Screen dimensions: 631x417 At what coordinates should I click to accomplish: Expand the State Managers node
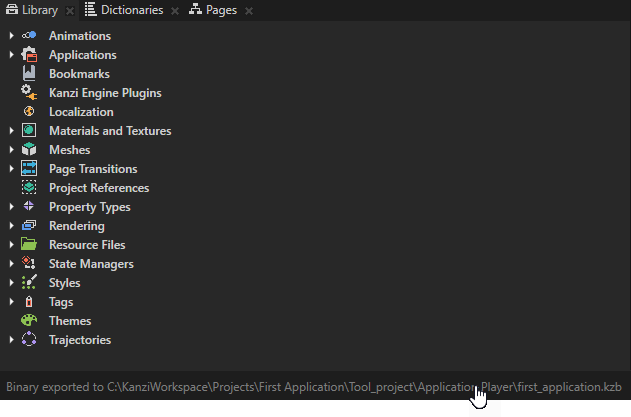point(11,264)
